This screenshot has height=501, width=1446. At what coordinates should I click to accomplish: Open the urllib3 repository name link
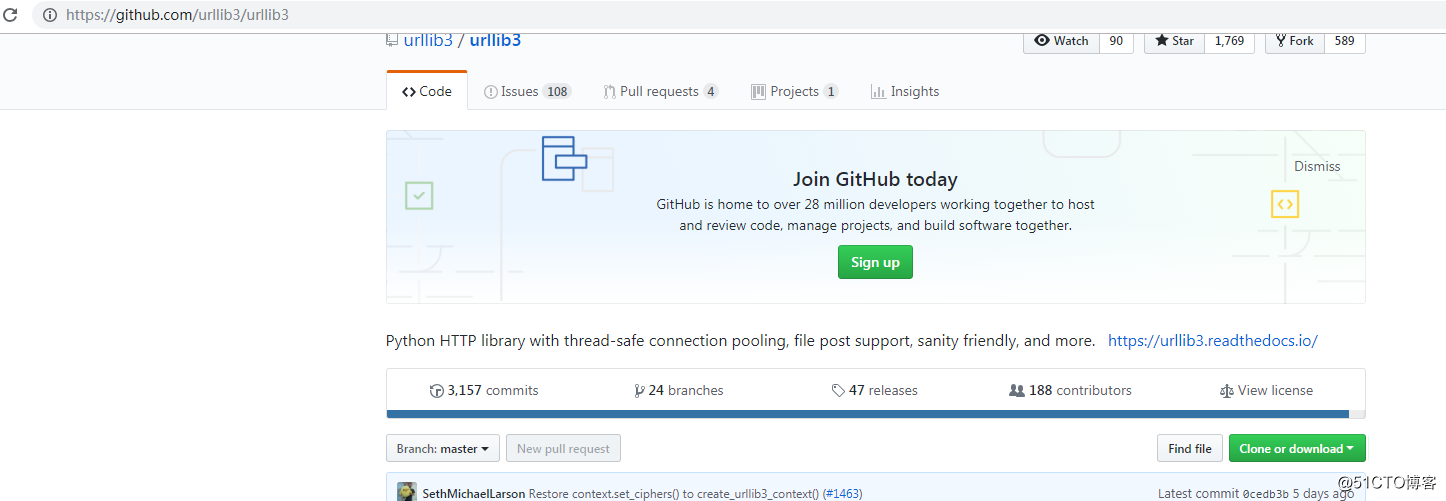(x=495, y=40)
